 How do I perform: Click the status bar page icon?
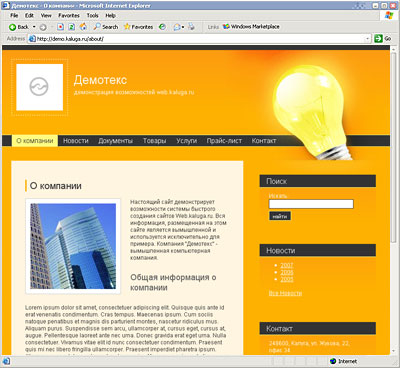pos(6,361)
